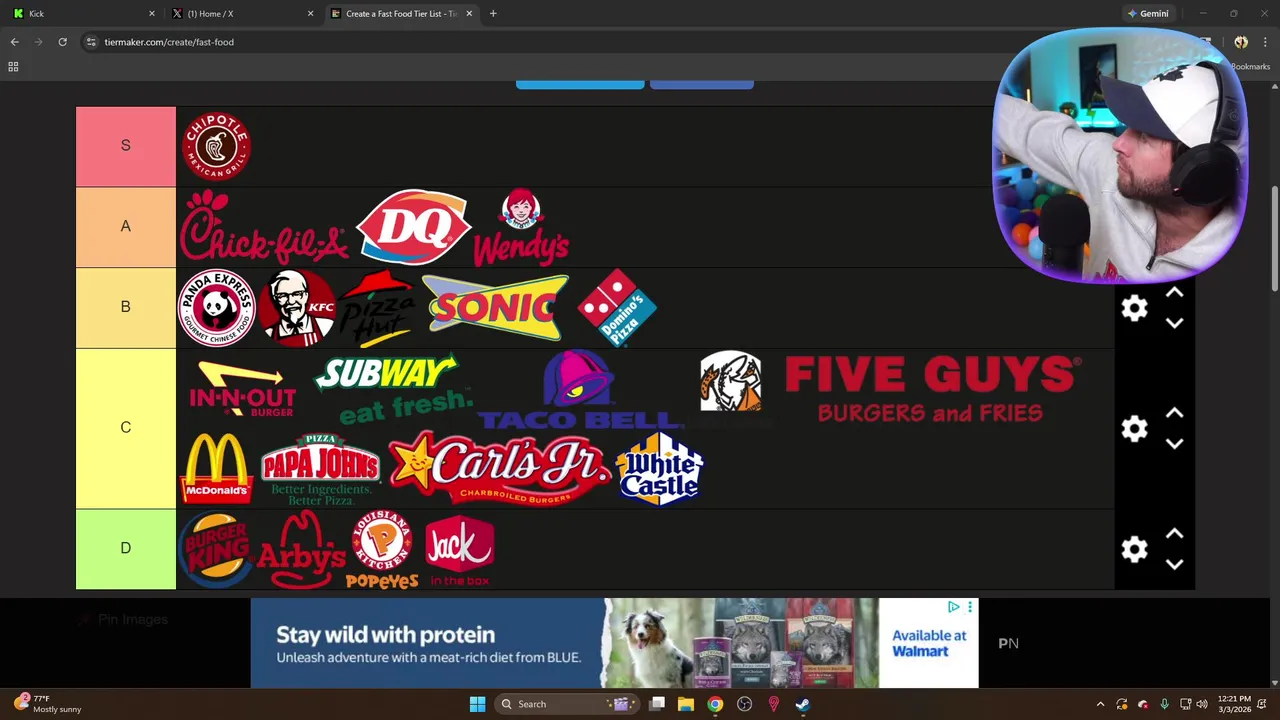Image resolution: width=1280 pixels, height=720 pixels.
Task: Open settings gear for B tier row
Action: 1134,308
